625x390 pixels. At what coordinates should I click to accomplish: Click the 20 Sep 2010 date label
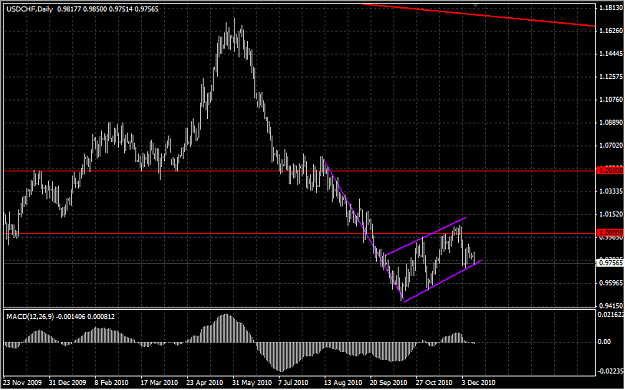pyautogui.click(x=389, y=382)
